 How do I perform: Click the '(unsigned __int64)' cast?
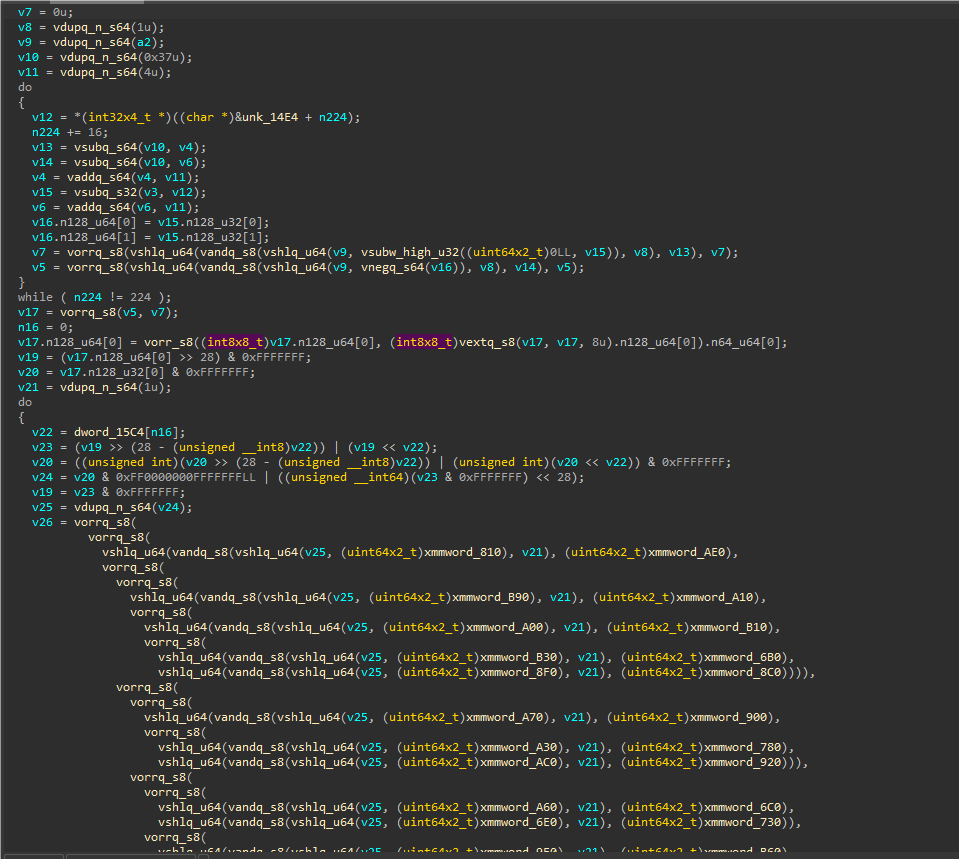tap(340, 477)
